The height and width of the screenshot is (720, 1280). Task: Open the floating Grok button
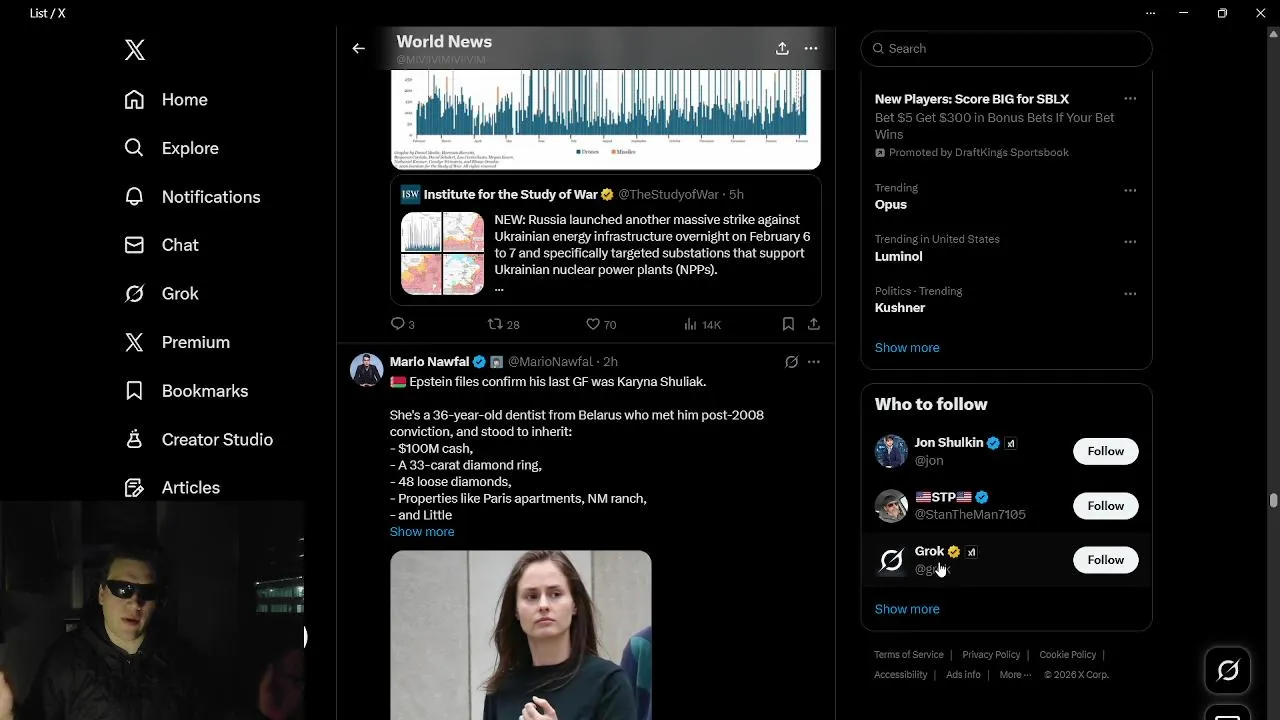pos(1228,671)
